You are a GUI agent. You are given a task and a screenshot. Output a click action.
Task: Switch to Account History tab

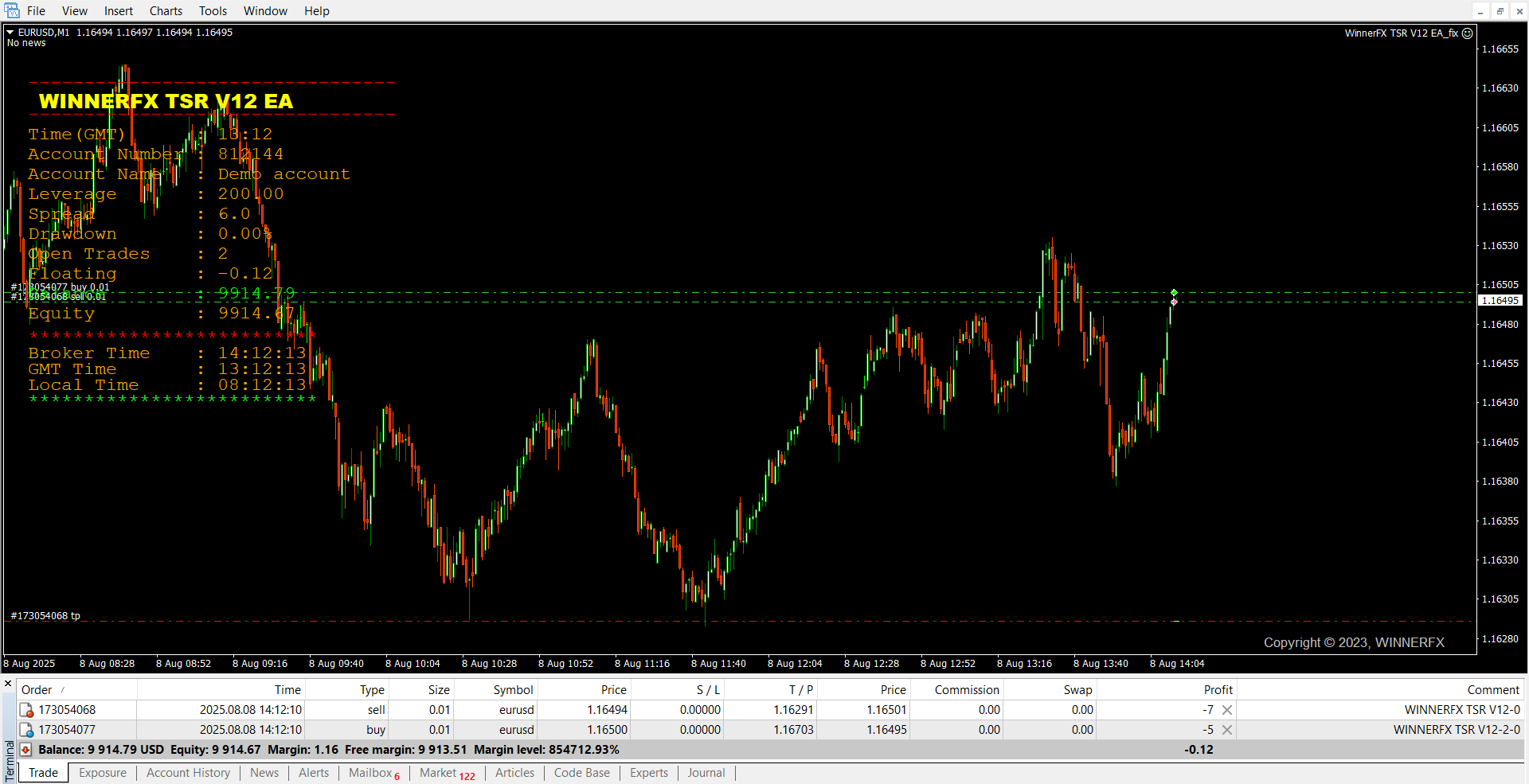tap(188, 773)
